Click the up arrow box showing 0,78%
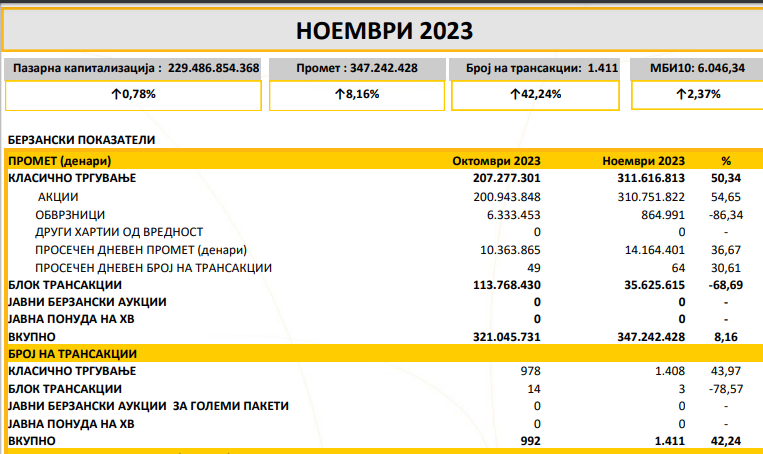The width and height of the screenshot is (763, 454). [x=133, y=95]
